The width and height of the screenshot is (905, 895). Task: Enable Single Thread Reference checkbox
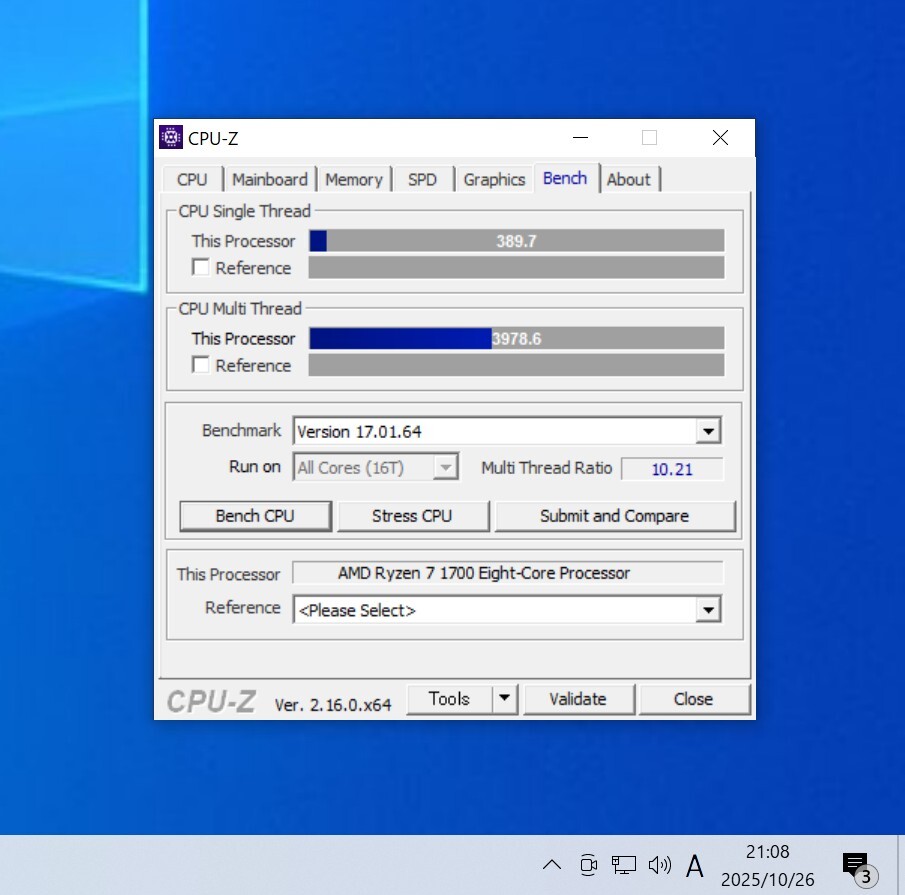pyautogui.click(x=201, y=268)
